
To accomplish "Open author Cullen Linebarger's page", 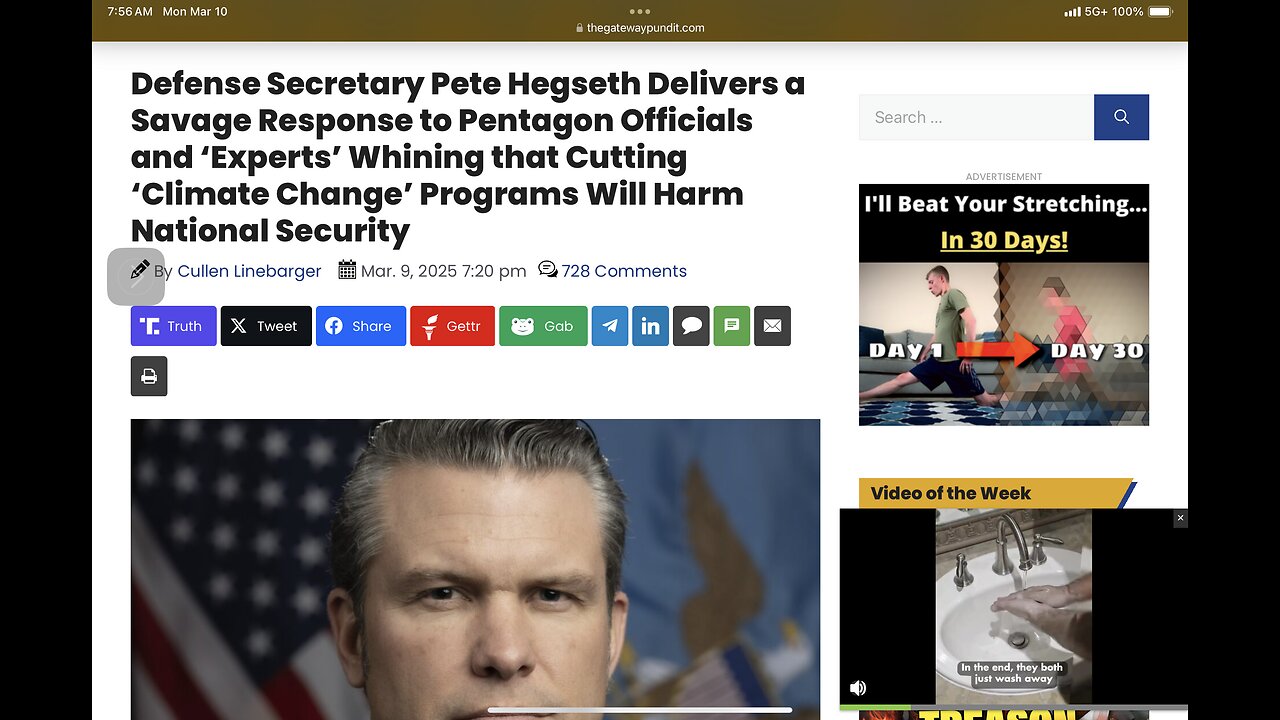I will [249, 271].
